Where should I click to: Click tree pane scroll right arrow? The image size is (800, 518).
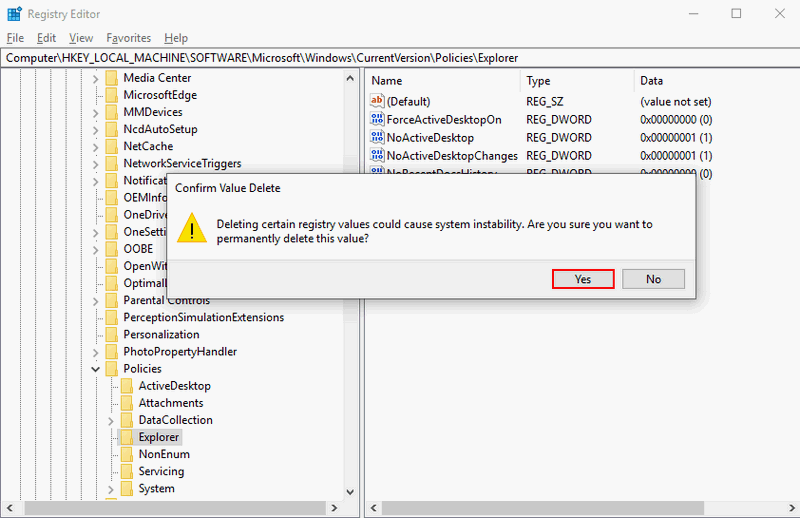click(x=334, y=508)
